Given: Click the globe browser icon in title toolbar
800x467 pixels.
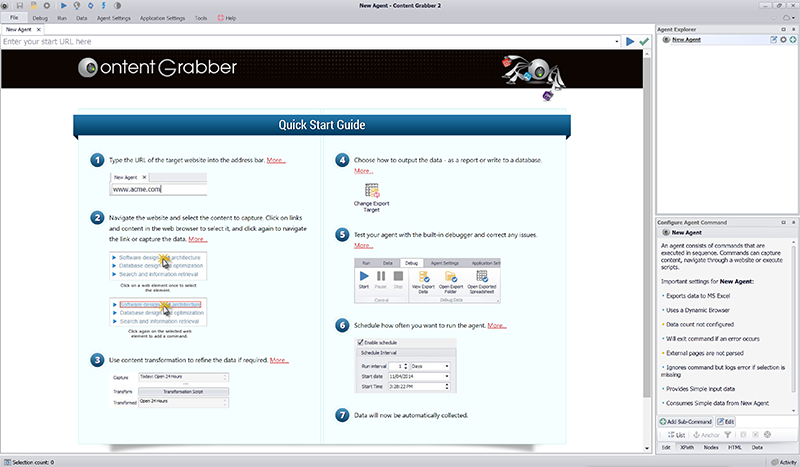Looking at the screenshot, I should (x=77, y=6).
